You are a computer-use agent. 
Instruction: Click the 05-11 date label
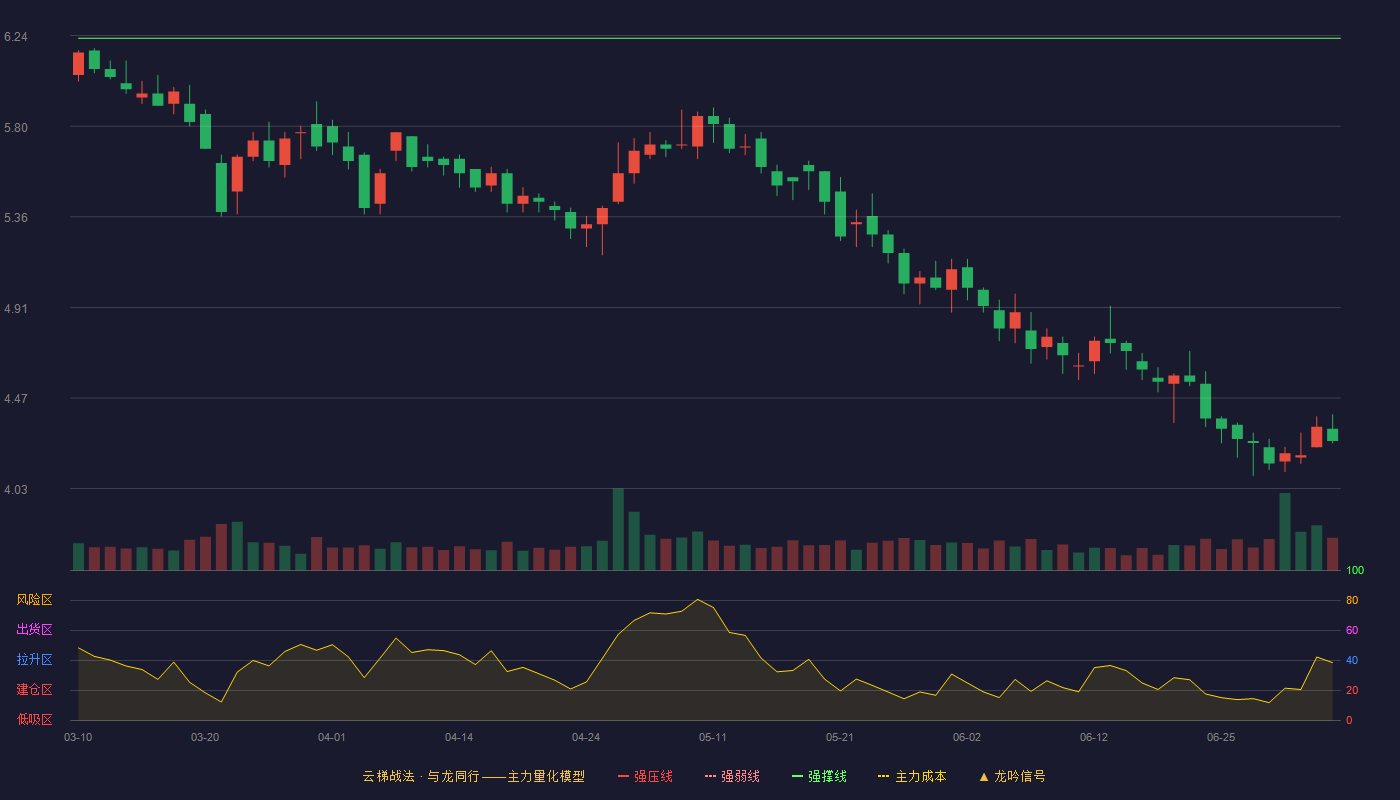713,737
